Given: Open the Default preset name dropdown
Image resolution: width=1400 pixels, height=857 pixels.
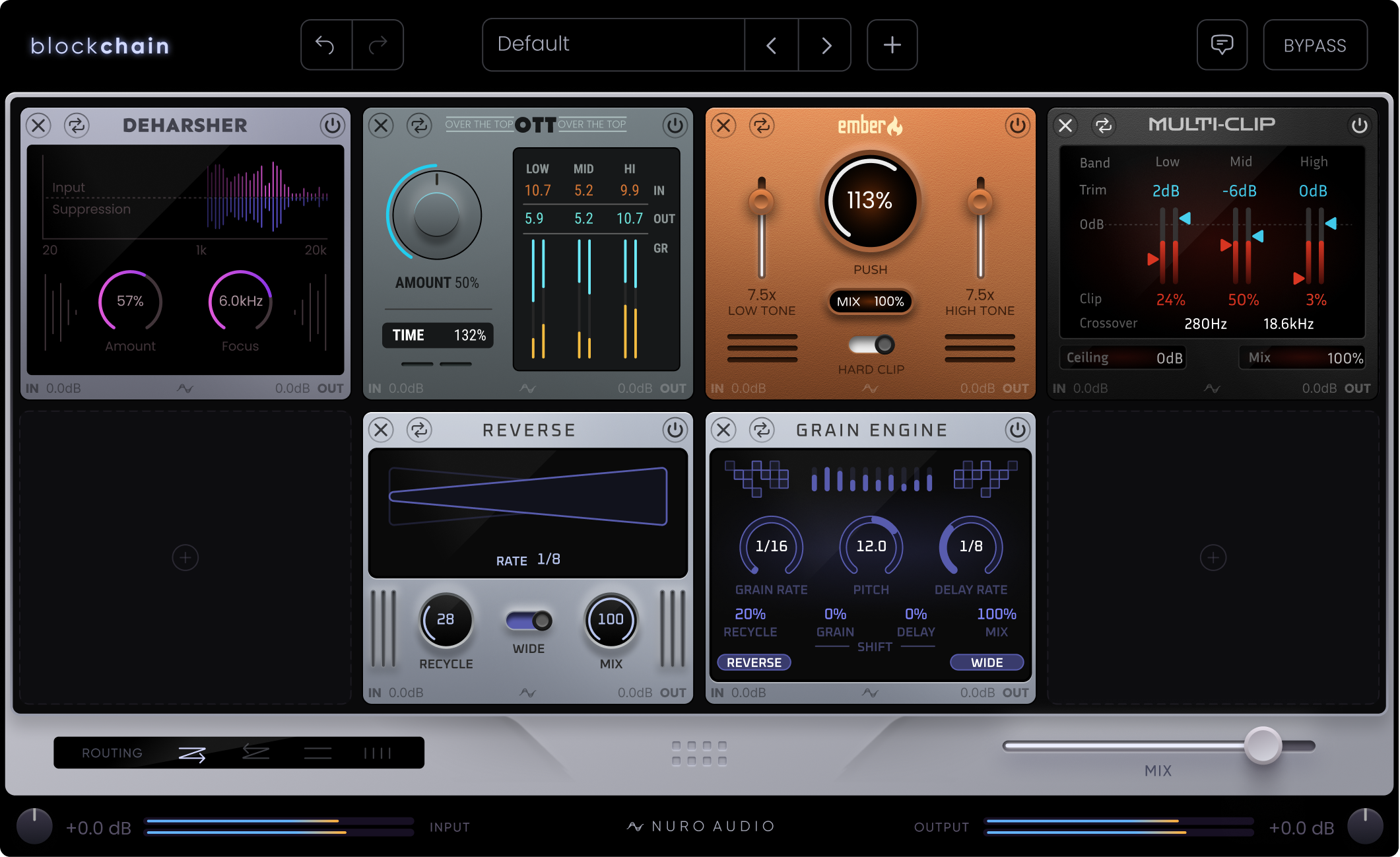Looking at the screenshot, I should (614, 45).
